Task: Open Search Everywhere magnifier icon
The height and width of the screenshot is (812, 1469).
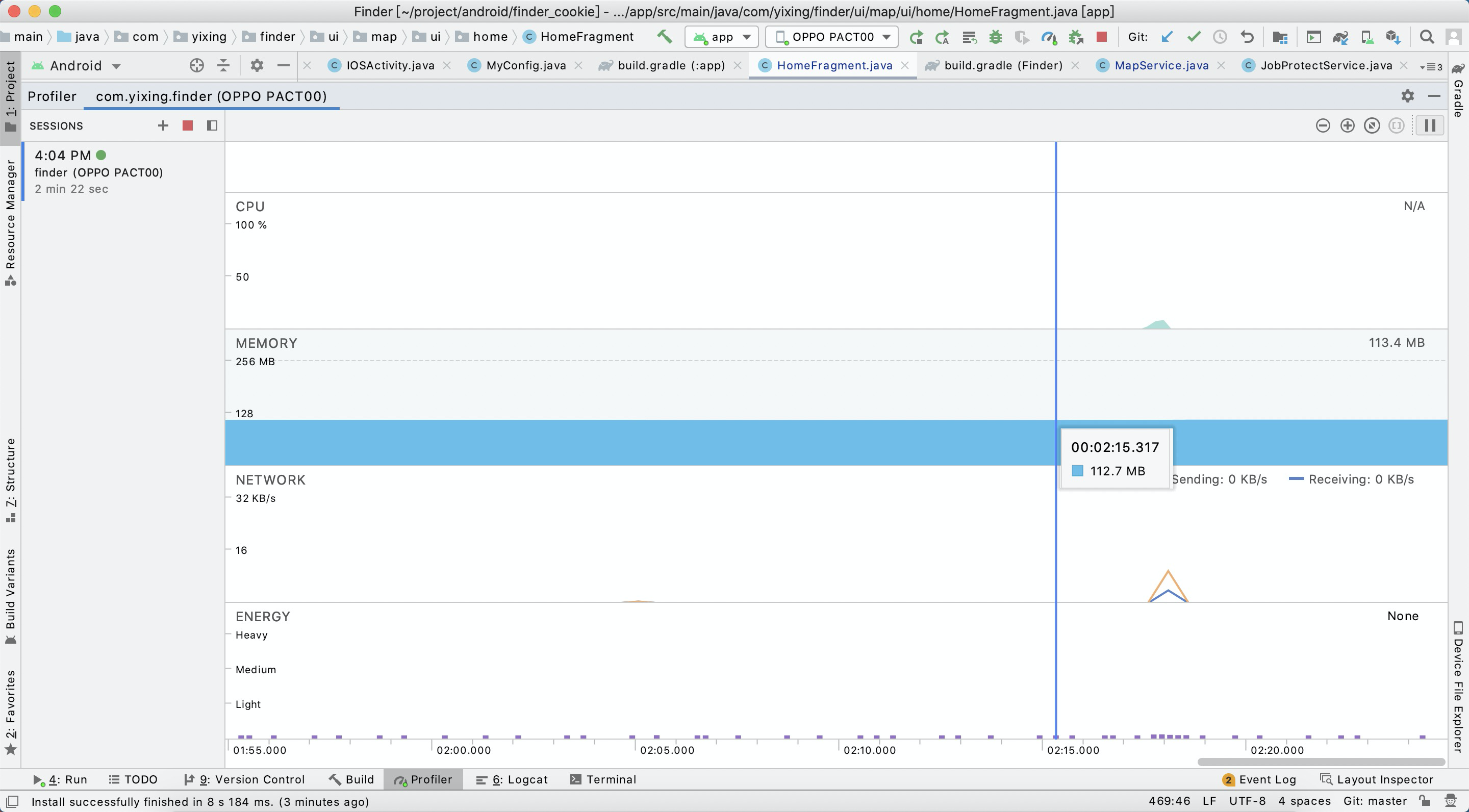Action: [x=1427, y=37]
